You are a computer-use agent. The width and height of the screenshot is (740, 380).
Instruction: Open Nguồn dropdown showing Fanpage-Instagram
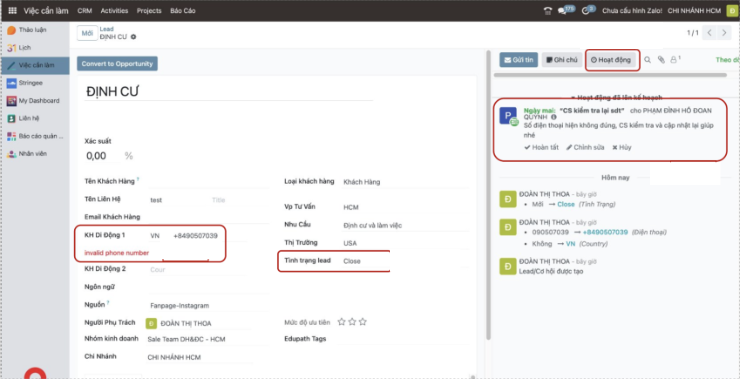click(x=209, y=305)
